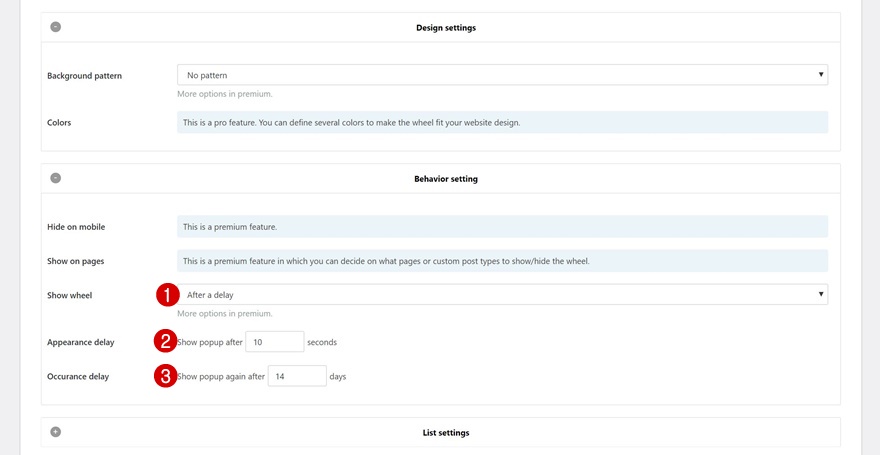The width and height of the screenshot is (880, 455).
Task: Click premium note below Show wheel dropdown
Action: (225, 314)
